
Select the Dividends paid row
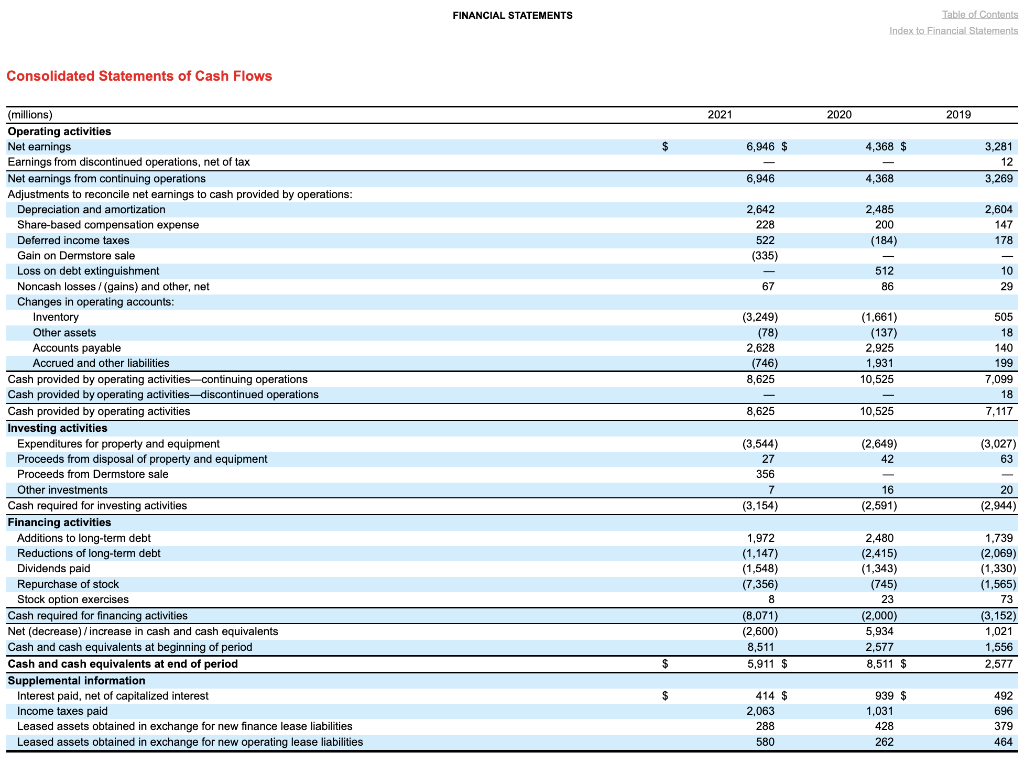point(52,568)
